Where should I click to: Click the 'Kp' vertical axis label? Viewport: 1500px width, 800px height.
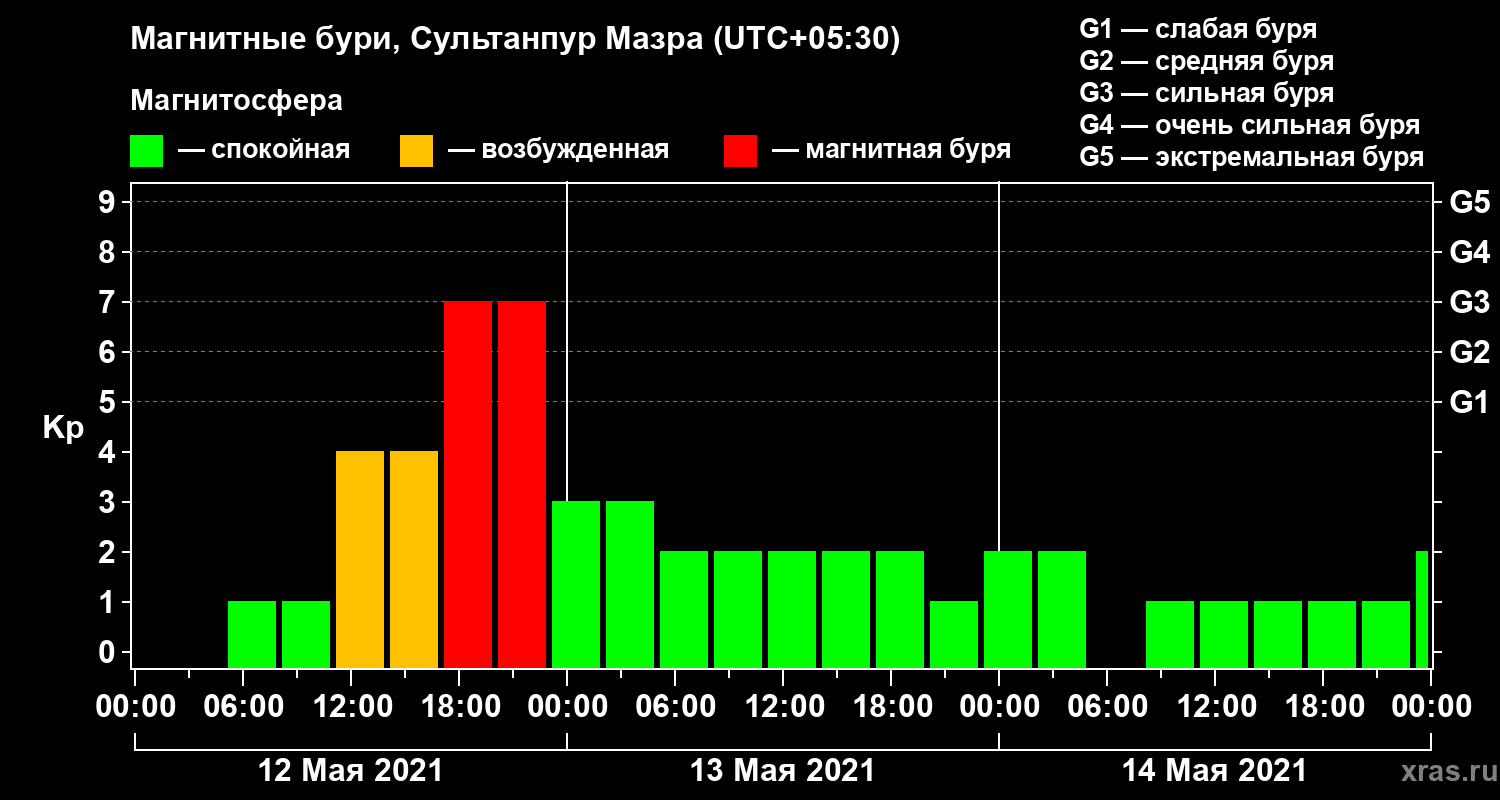point(63,427)
